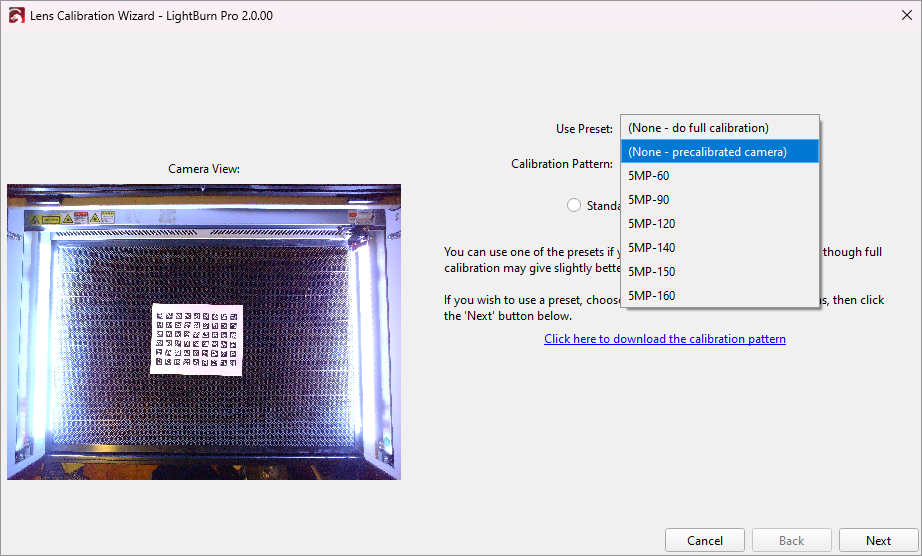Click the 'Camera View:' heading
This screenshot has width=922, height=556.
[x=204, y=169]
